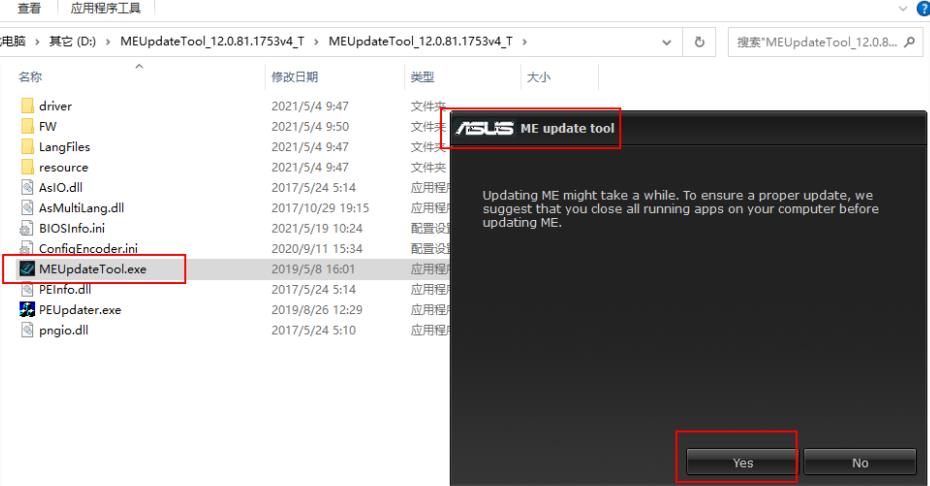Click the AsMultiLang.dll file name

pos(81,208)
